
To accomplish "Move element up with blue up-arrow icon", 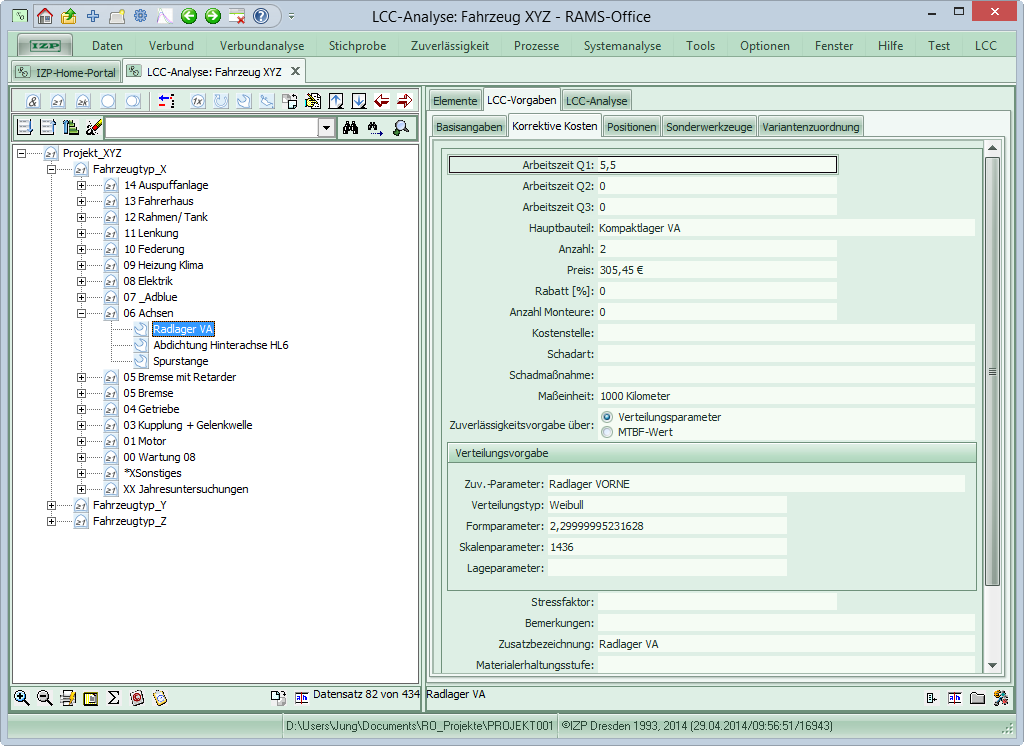I will click(x=336, y=101).
